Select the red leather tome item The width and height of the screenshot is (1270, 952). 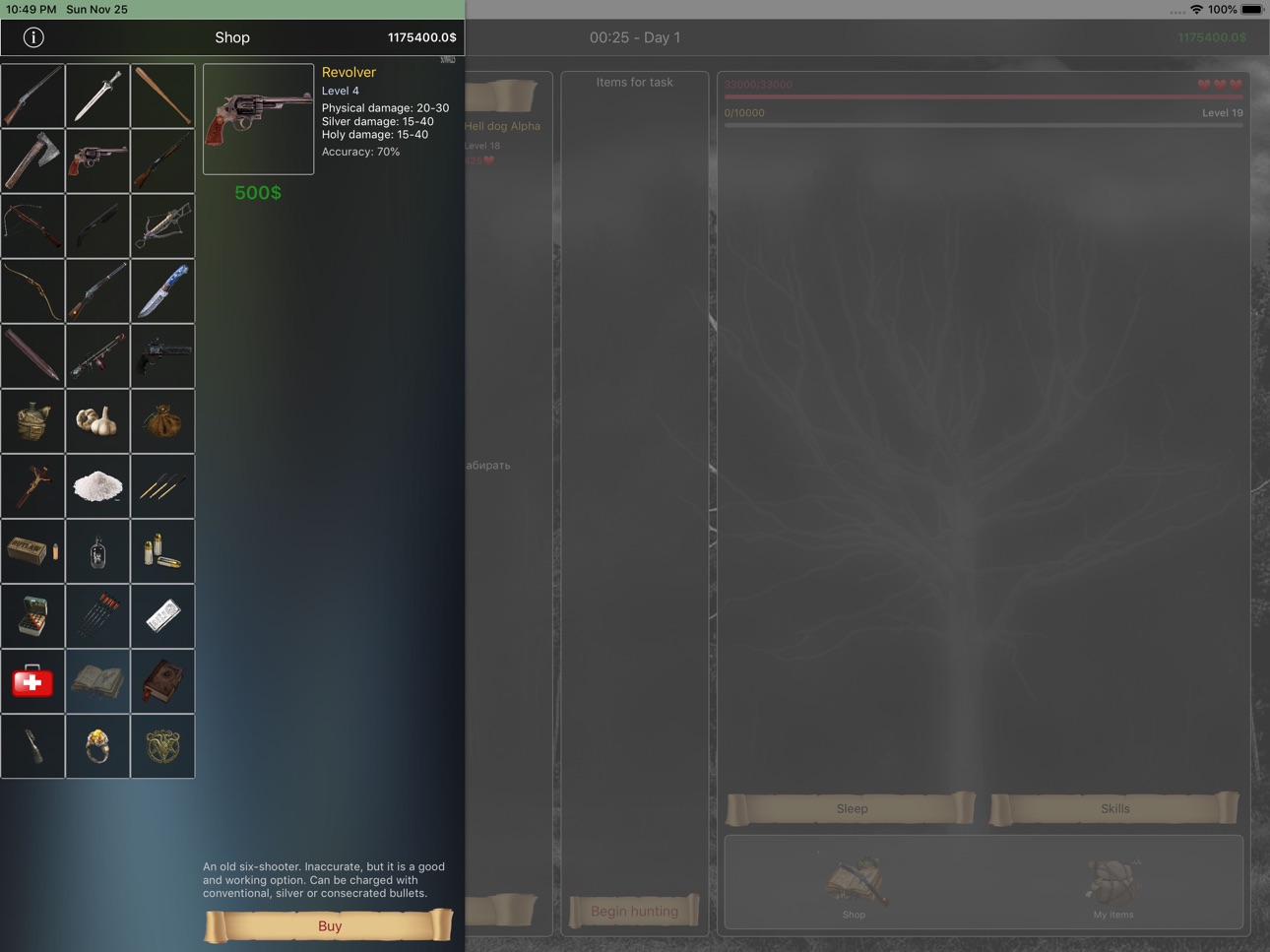[x=162, y=680]
